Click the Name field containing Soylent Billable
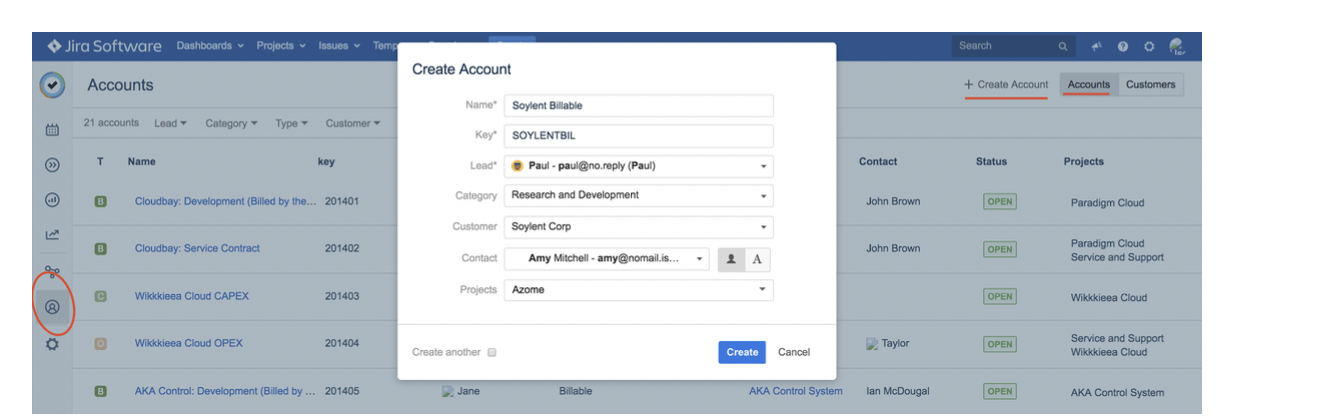This screenshot has width=1318, height=416. pyautogui.click(x=638, y=105)
